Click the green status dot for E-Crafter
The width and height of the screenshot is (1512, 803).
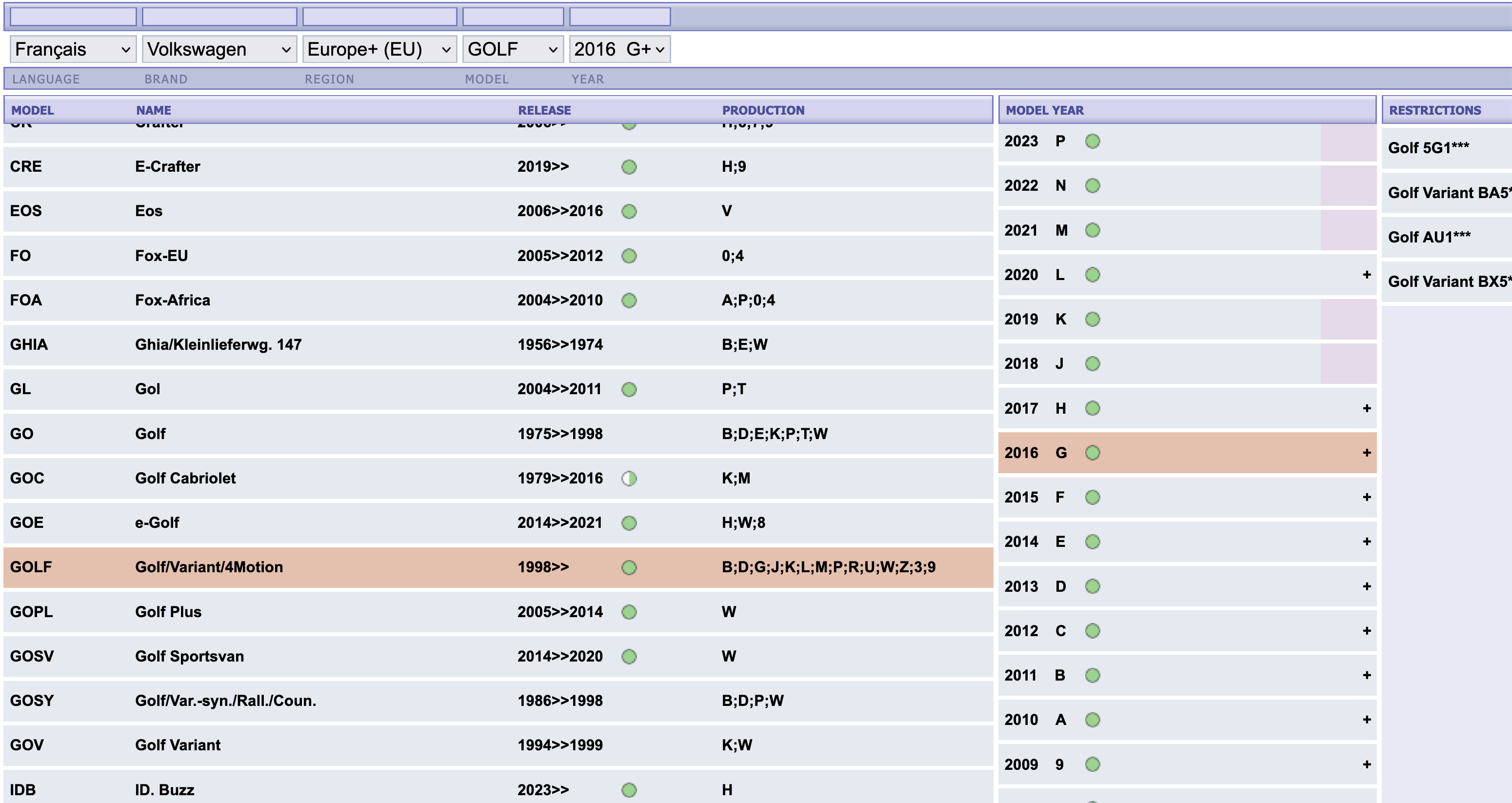coord(629,167)
